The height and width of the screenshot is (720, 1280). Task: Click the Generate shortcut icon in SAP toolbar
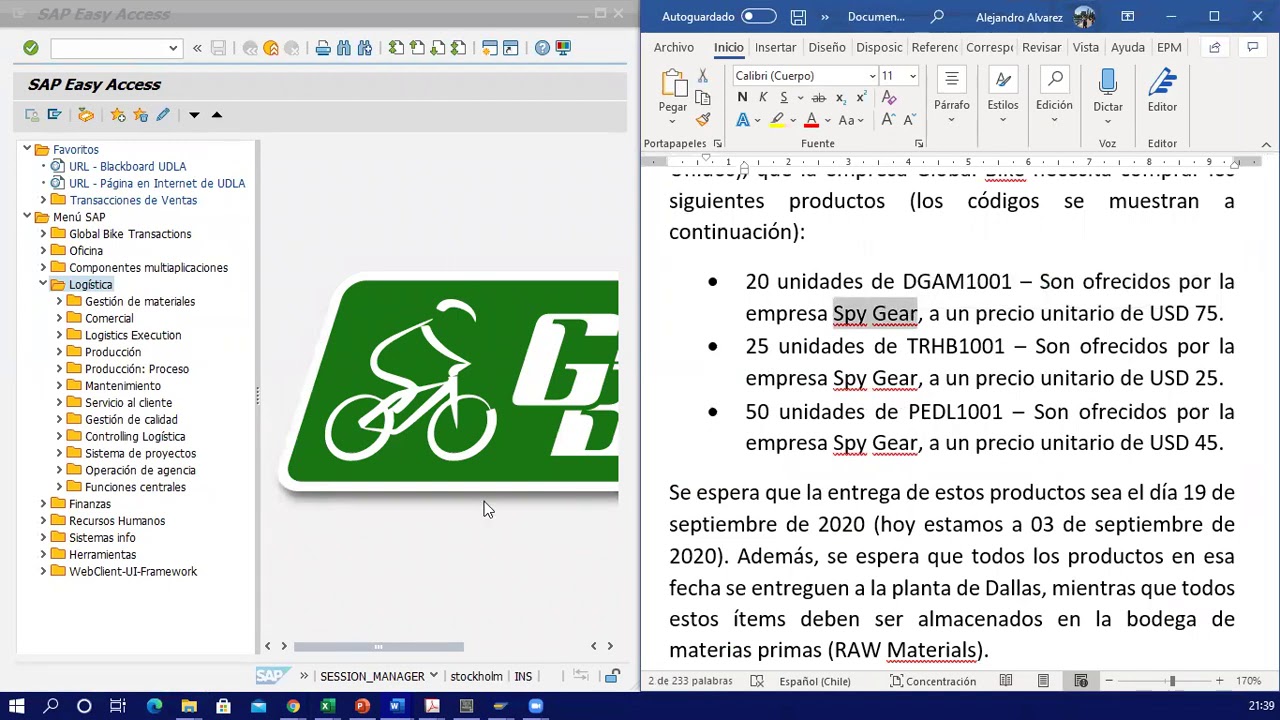(x=511, y=48)
